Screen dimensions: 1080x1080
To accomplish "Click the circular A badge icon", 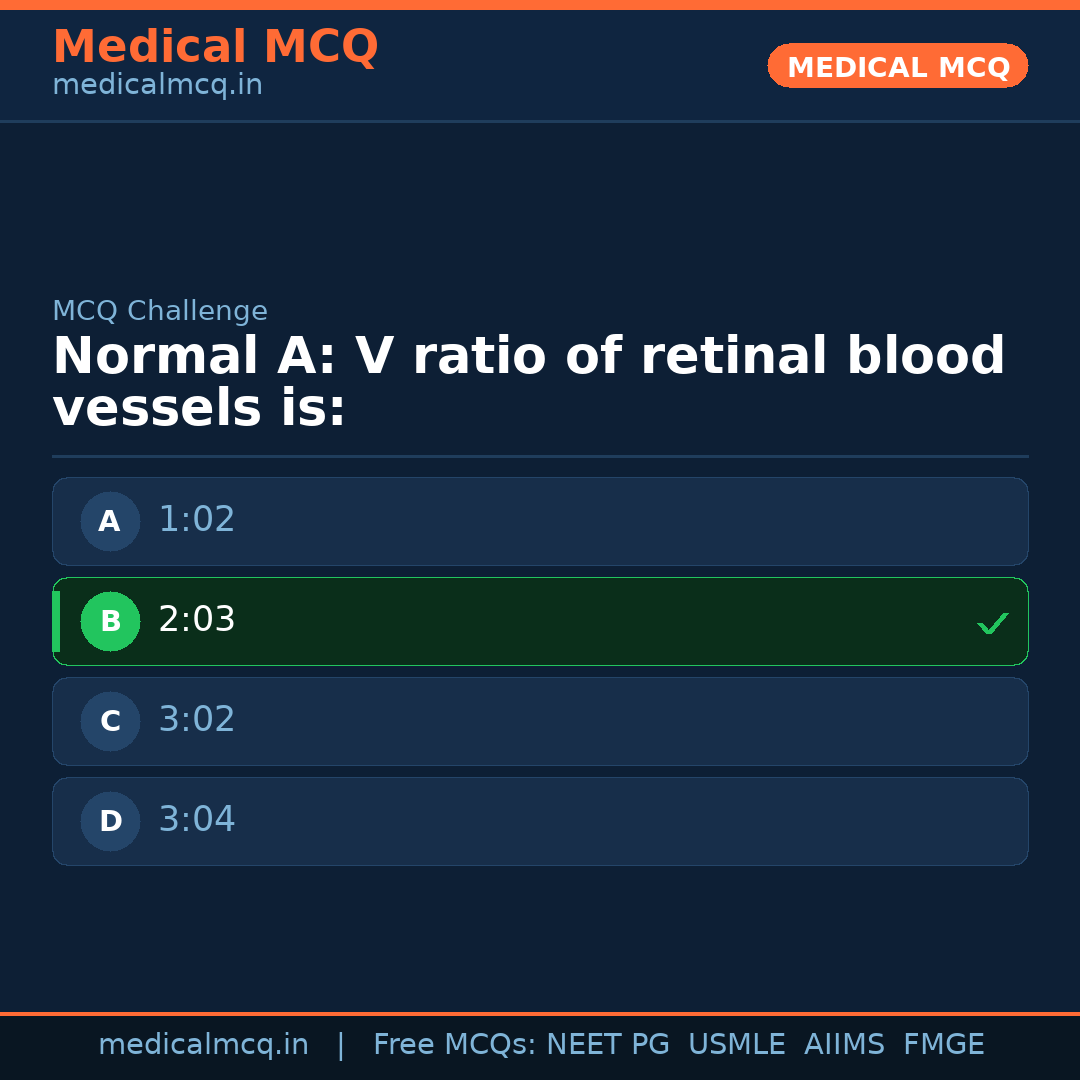I will click(109, 521).
